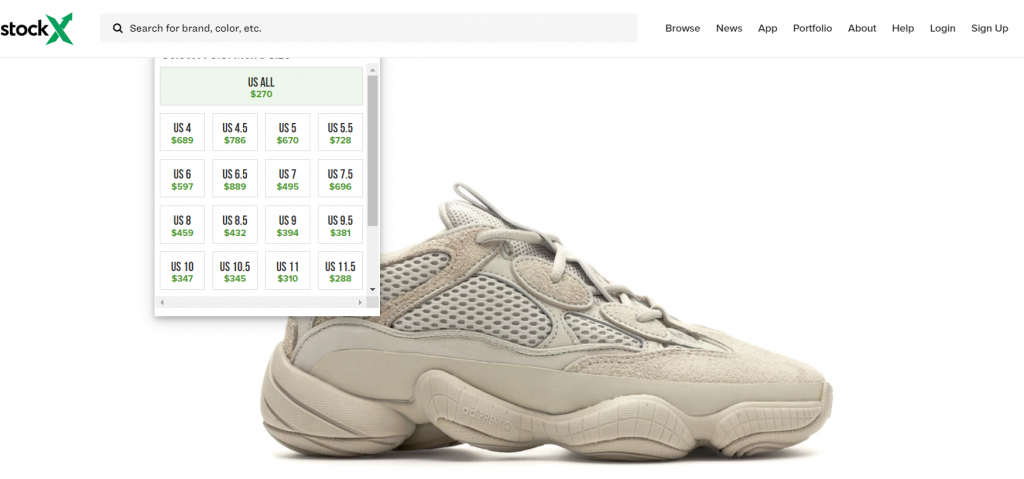The width and height of the screenshot is (1024, 479).
Task: Click the size list scroll-down arrow
Action: (x=373, y=289)
